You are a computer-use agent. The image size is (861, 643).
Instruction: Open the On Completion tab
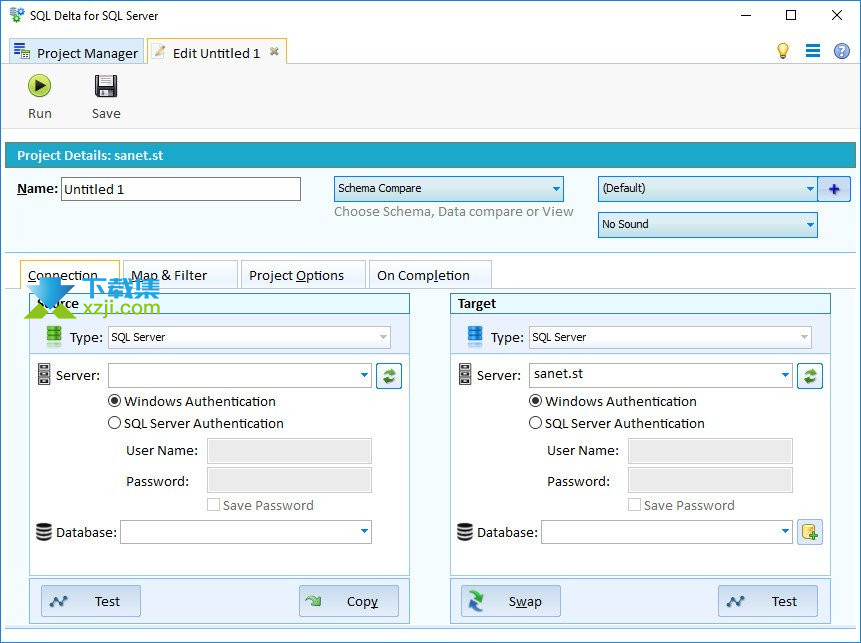pyautogui.click(x=430, y=275)
